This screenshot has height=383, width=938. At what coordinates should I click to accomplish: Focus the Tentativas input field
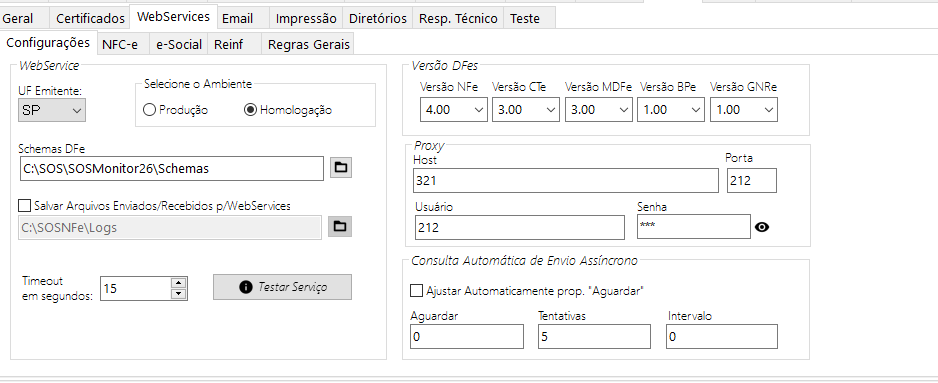tap(594, 336)
